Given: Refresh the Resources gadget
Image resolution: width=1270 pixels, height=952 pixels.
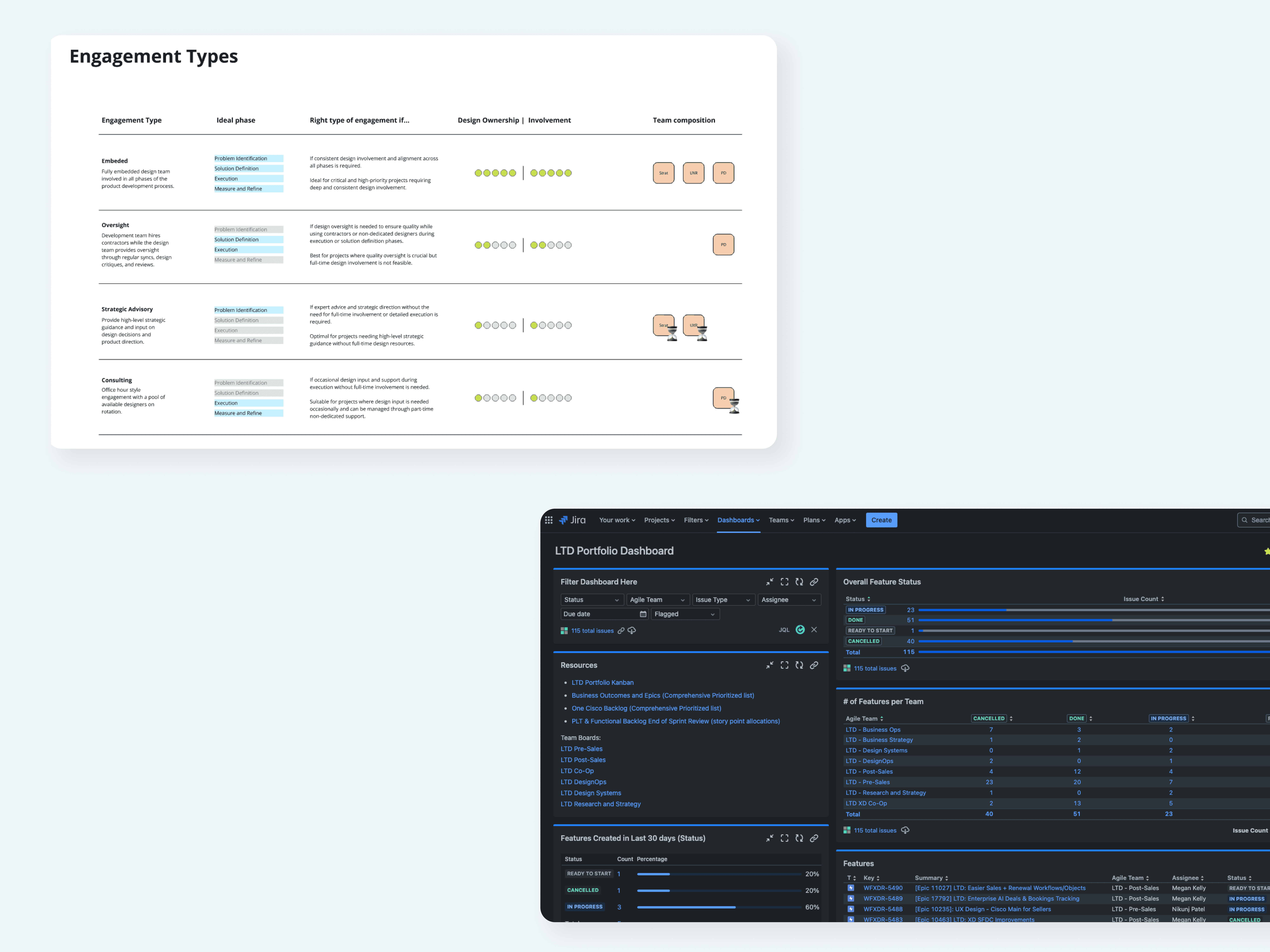Looking at the screenshot, I should click(799, 665).
